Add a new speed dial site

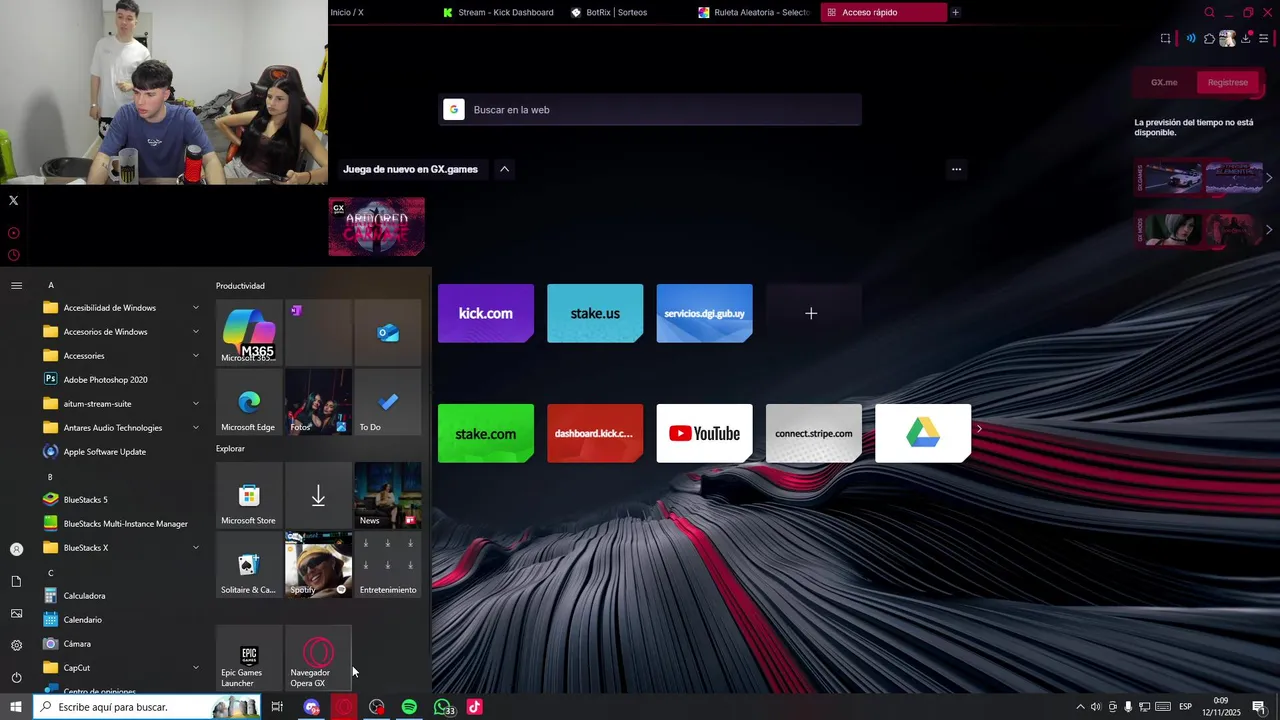[813, 313]
